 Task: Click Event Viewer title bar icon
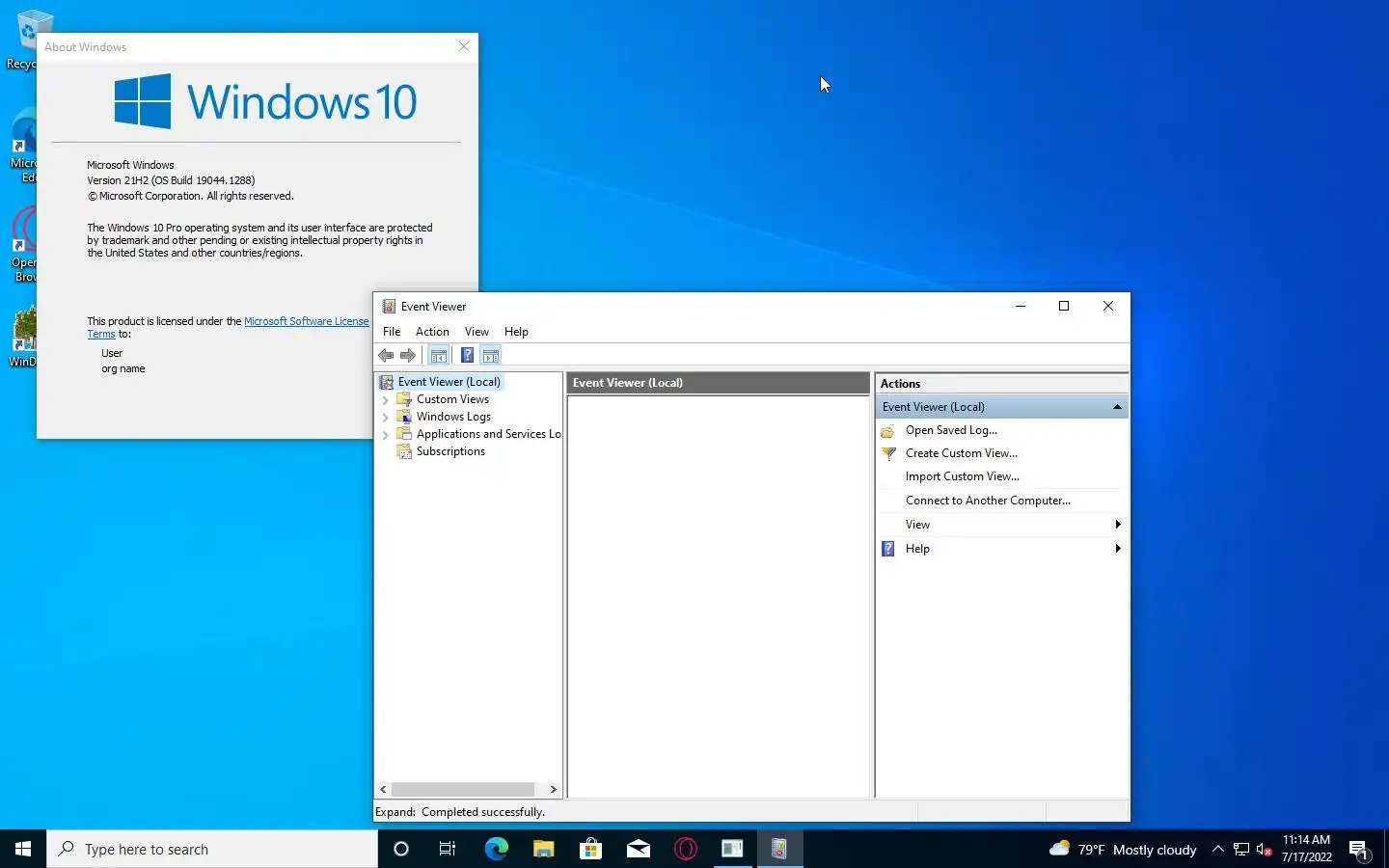click(x=389, y=307)
